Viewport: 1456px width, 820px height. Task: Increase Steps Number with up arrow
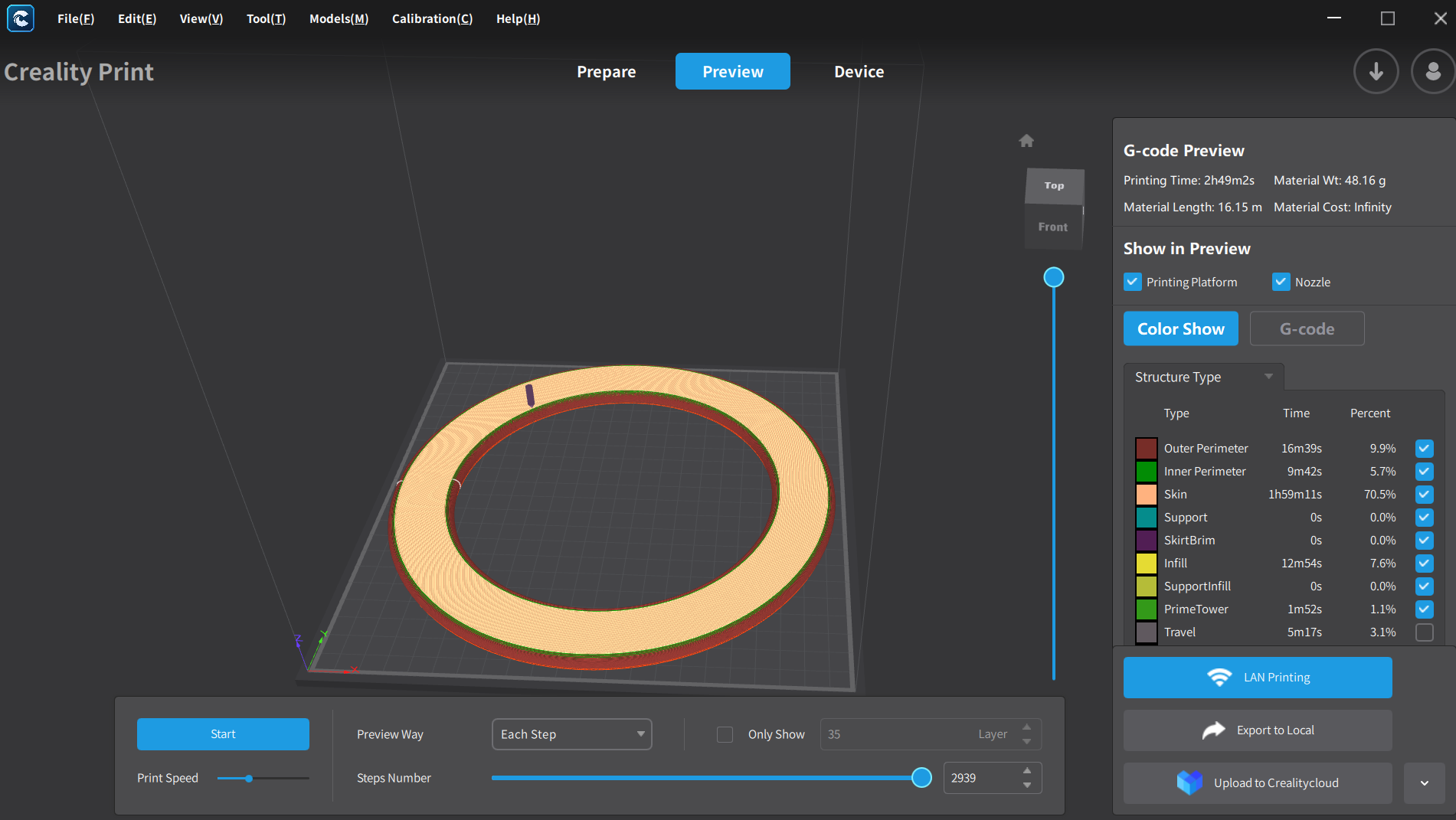pos(1027,770)
